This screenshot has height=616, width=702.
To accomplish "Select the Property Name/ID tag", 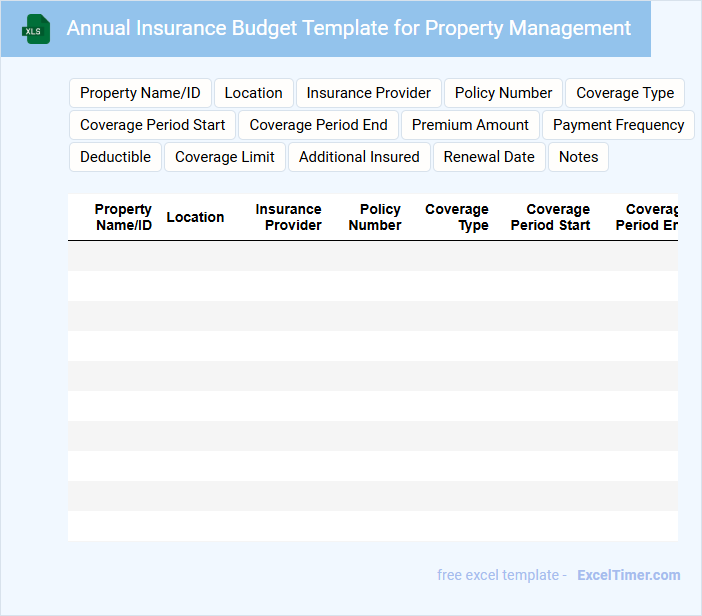I will tap(140, 93).
